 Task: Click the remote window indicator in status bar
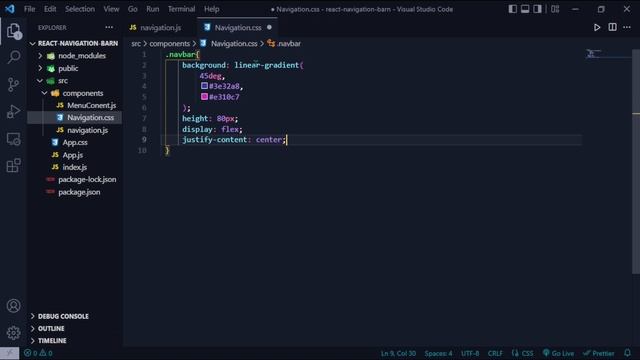point(9,353)
